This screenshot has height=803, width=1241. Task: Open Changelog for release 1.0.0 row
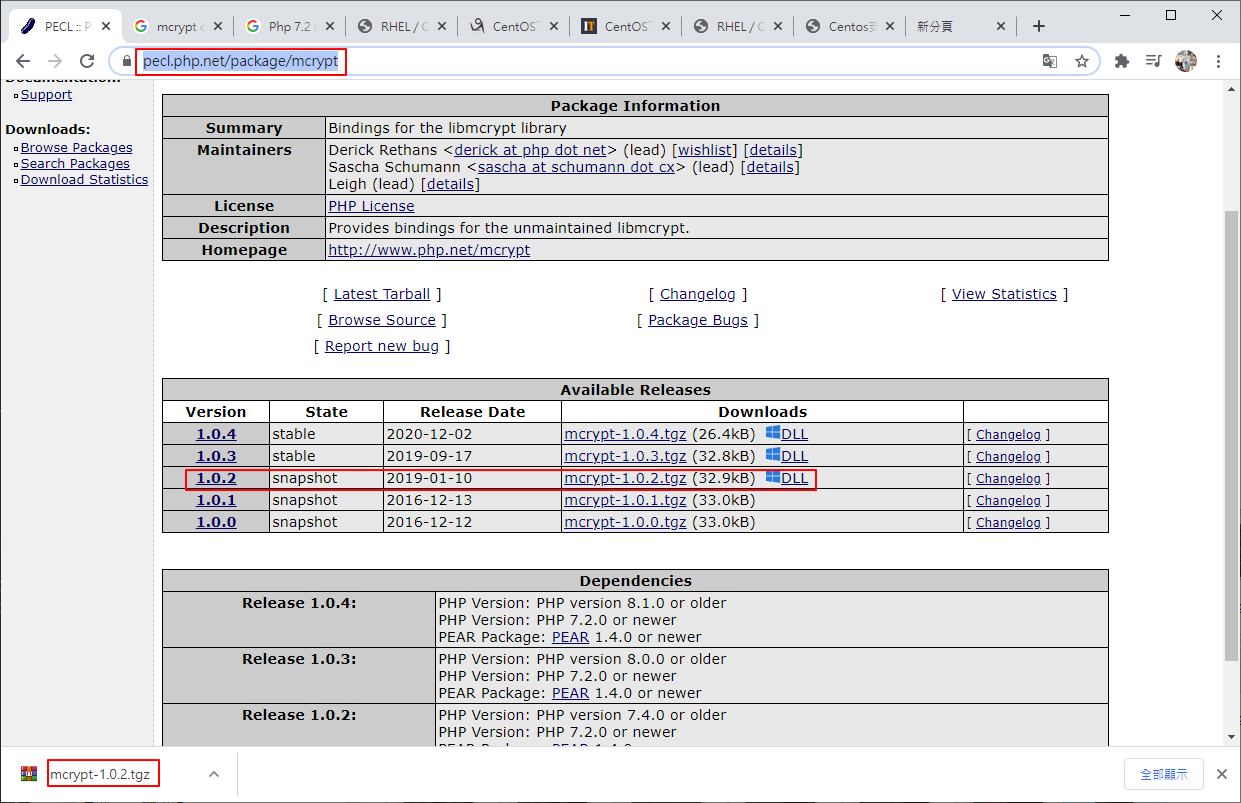coord(1008,523)
